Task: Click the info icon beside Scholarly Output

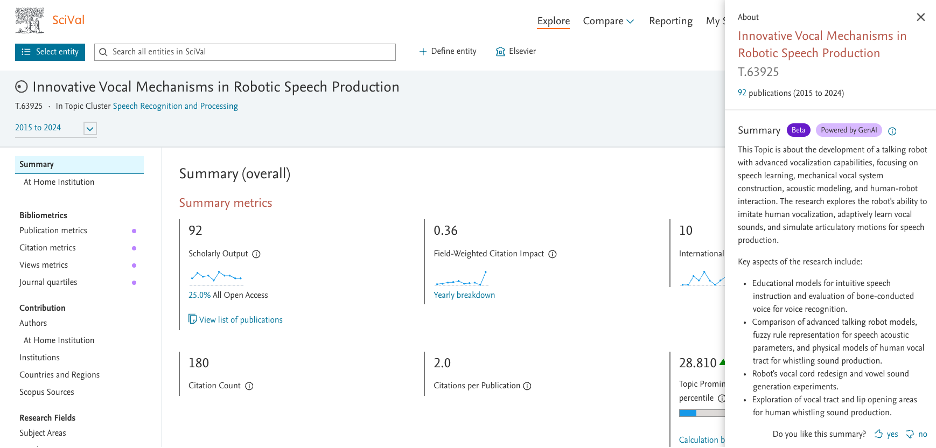Action: [256, 254]
